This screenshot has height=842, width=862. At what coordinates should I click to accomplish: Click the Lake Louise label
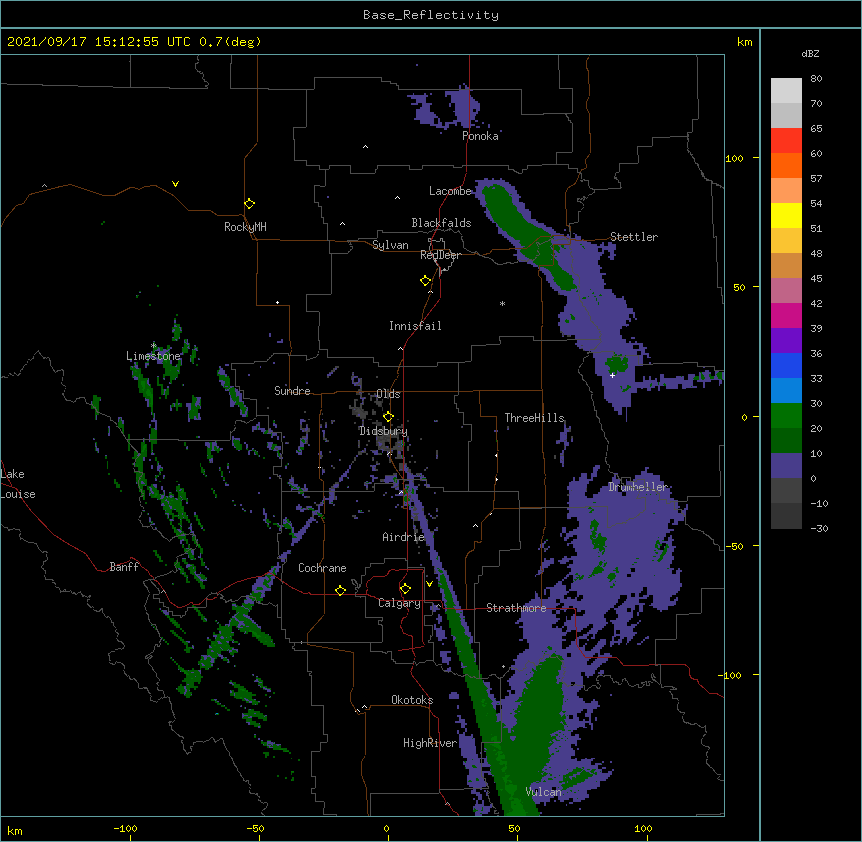[18, 484]
